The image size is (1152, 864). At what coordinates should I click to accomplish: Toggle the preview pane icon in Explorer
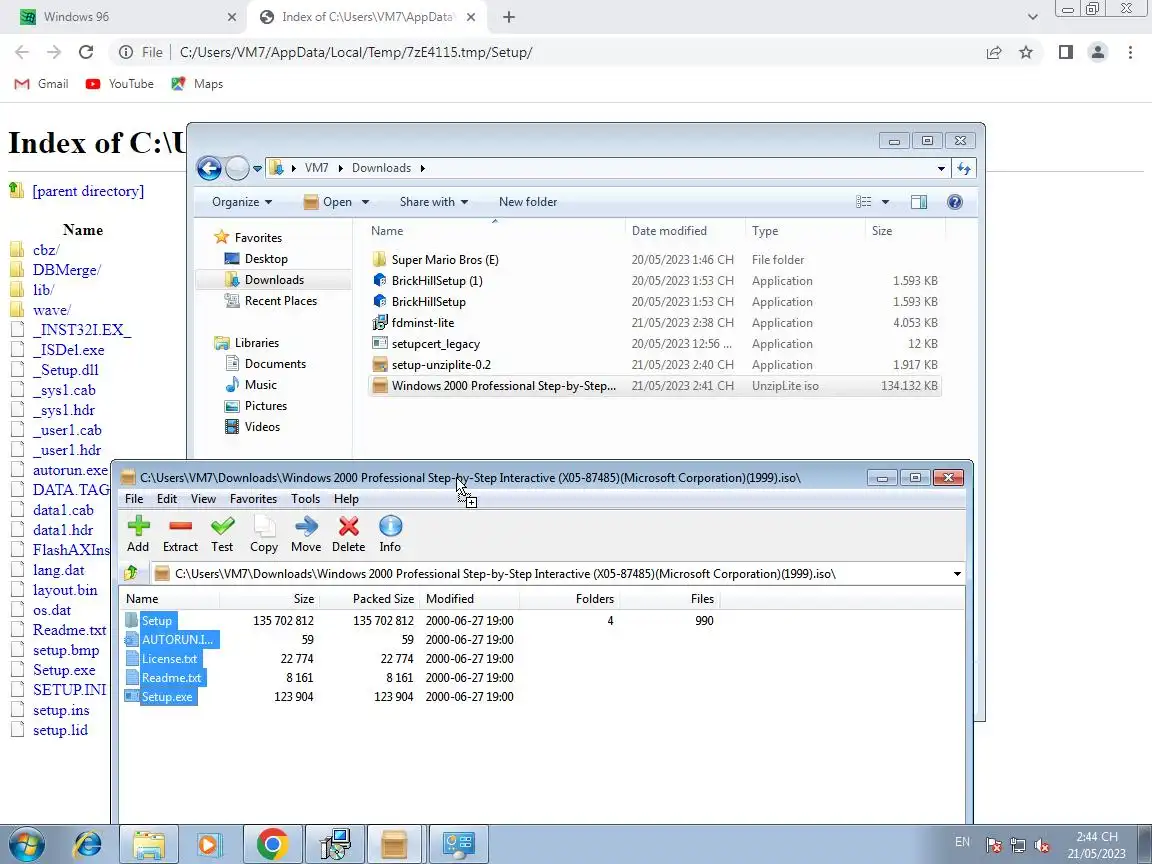tap(918, 202)
